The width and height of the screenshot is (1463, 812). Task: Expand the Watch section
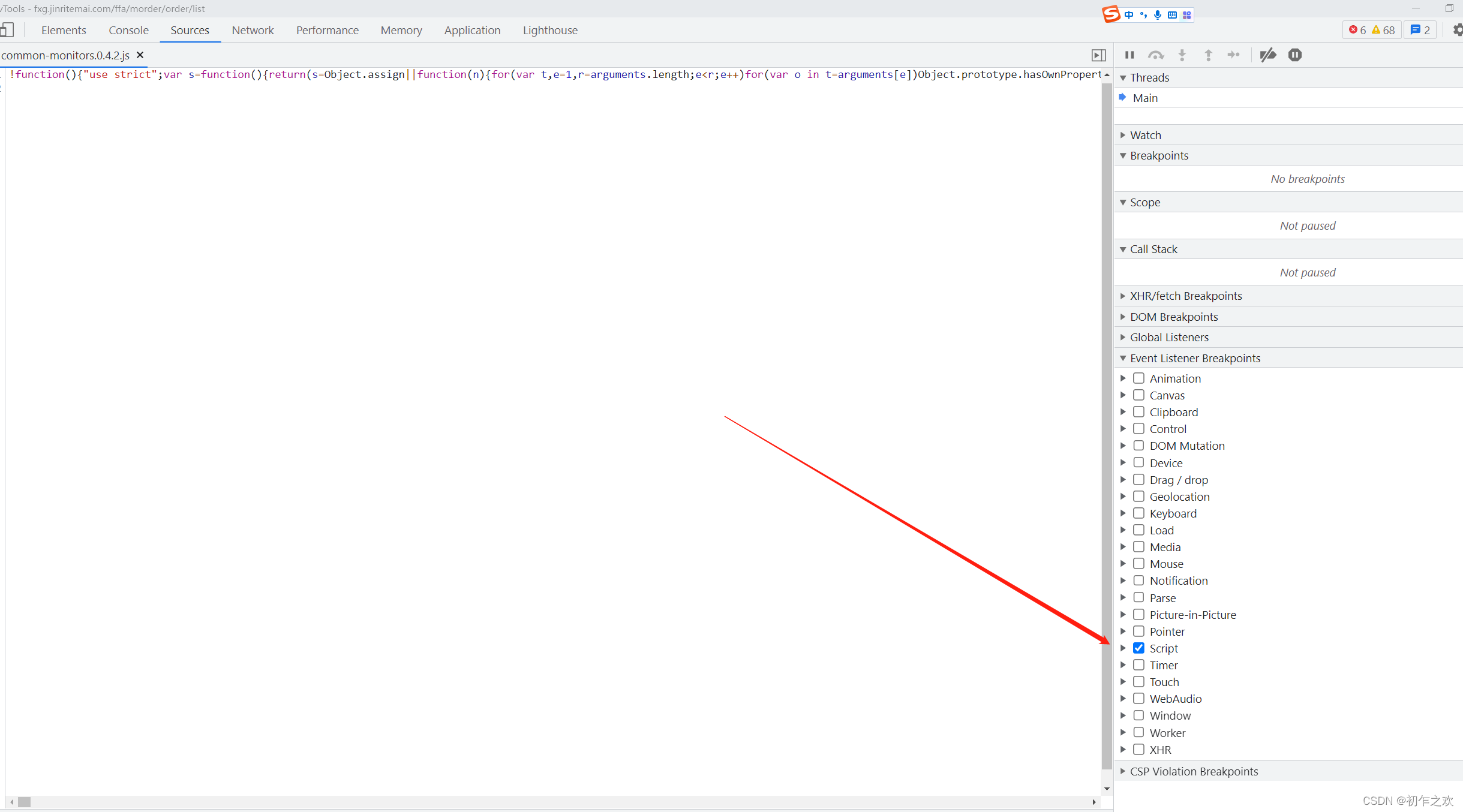coord(1145,135)
